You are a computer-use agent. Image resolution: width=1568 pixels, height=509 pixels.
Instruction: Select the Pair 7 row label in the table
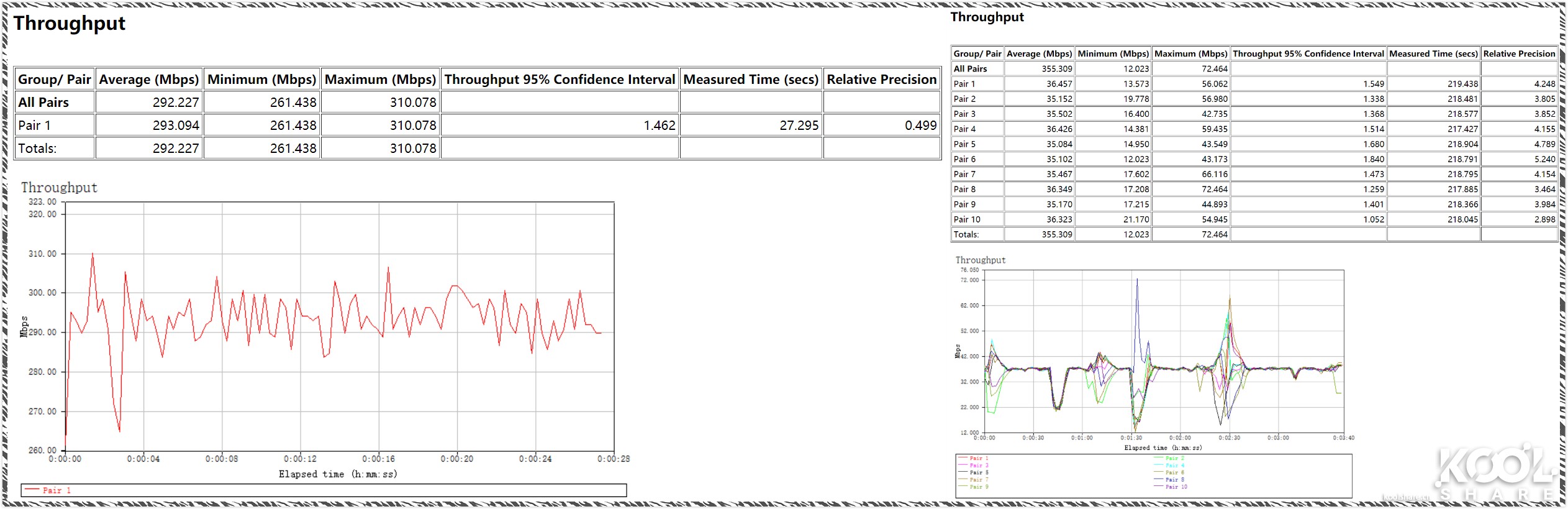pos(964,174)
